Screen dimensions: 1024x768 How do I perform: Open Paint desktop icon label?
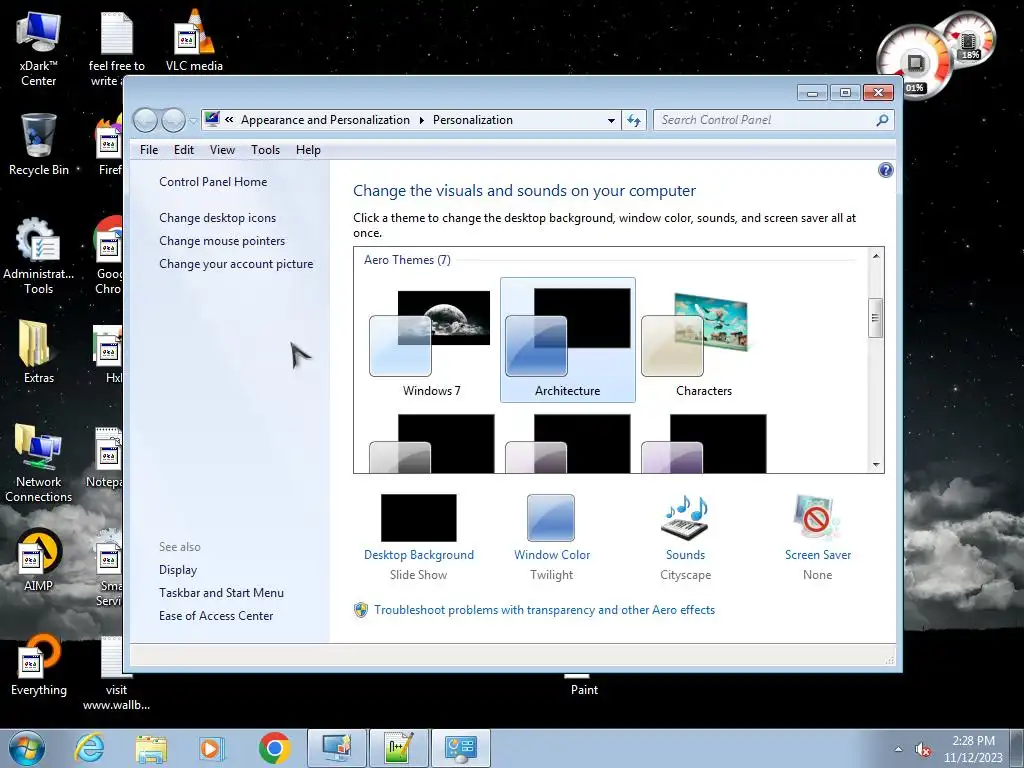tap(584, 690)
